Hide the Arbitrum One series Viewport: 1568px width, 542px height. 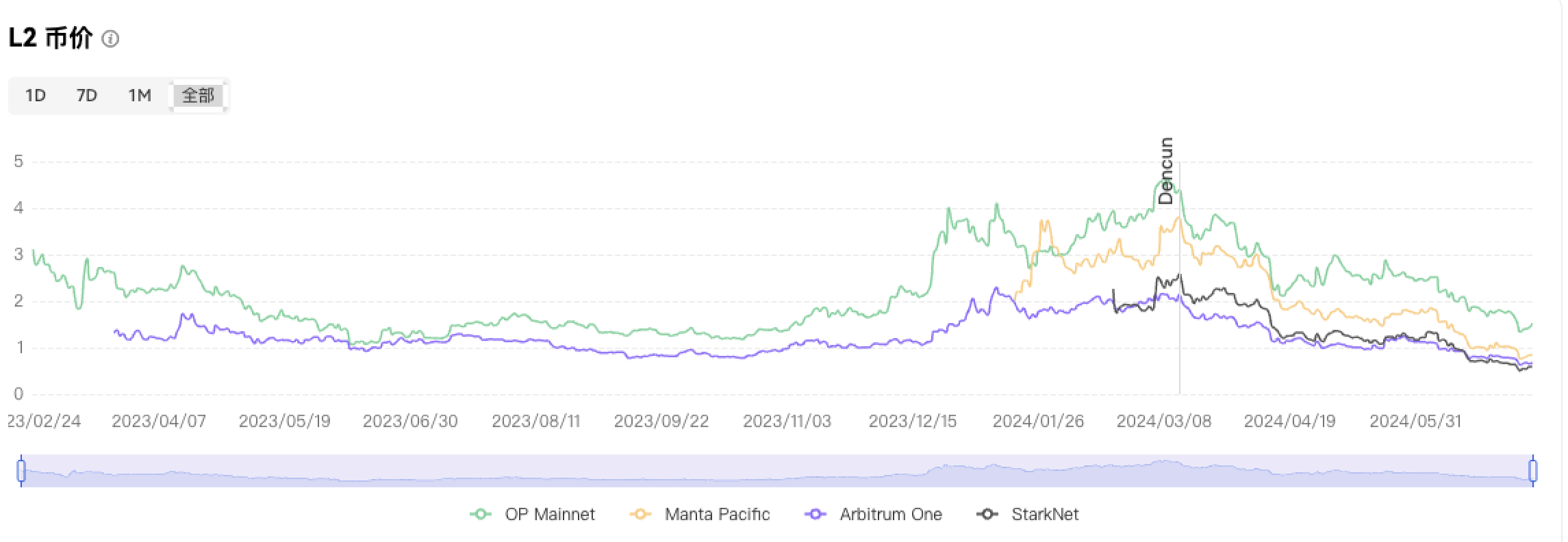point(891,514)
